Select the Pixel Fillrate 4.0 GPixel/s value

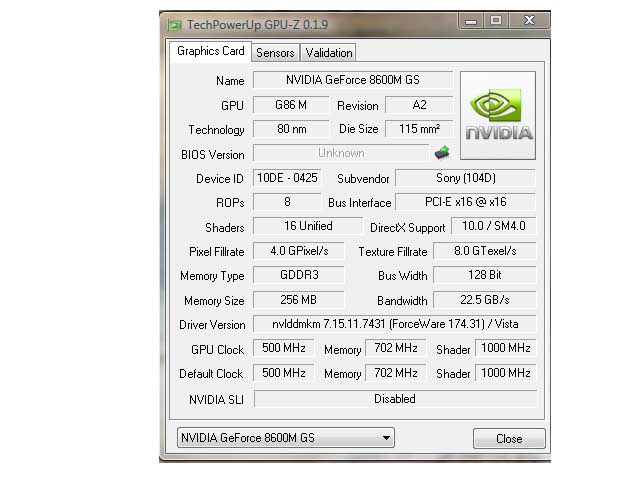[x=299, y=251]
